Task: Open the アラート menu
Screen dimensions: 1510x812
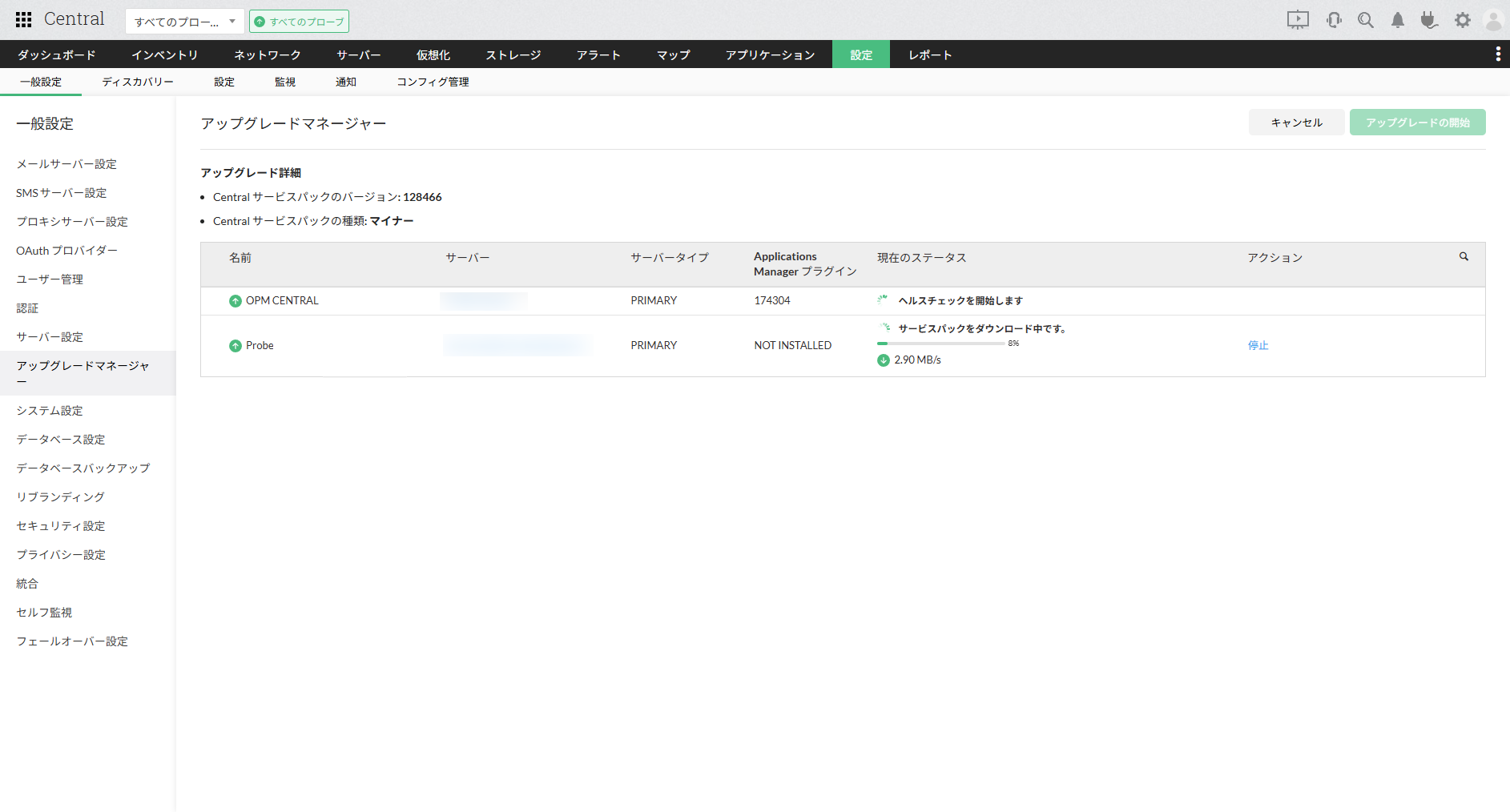Action: pos(599,54)
